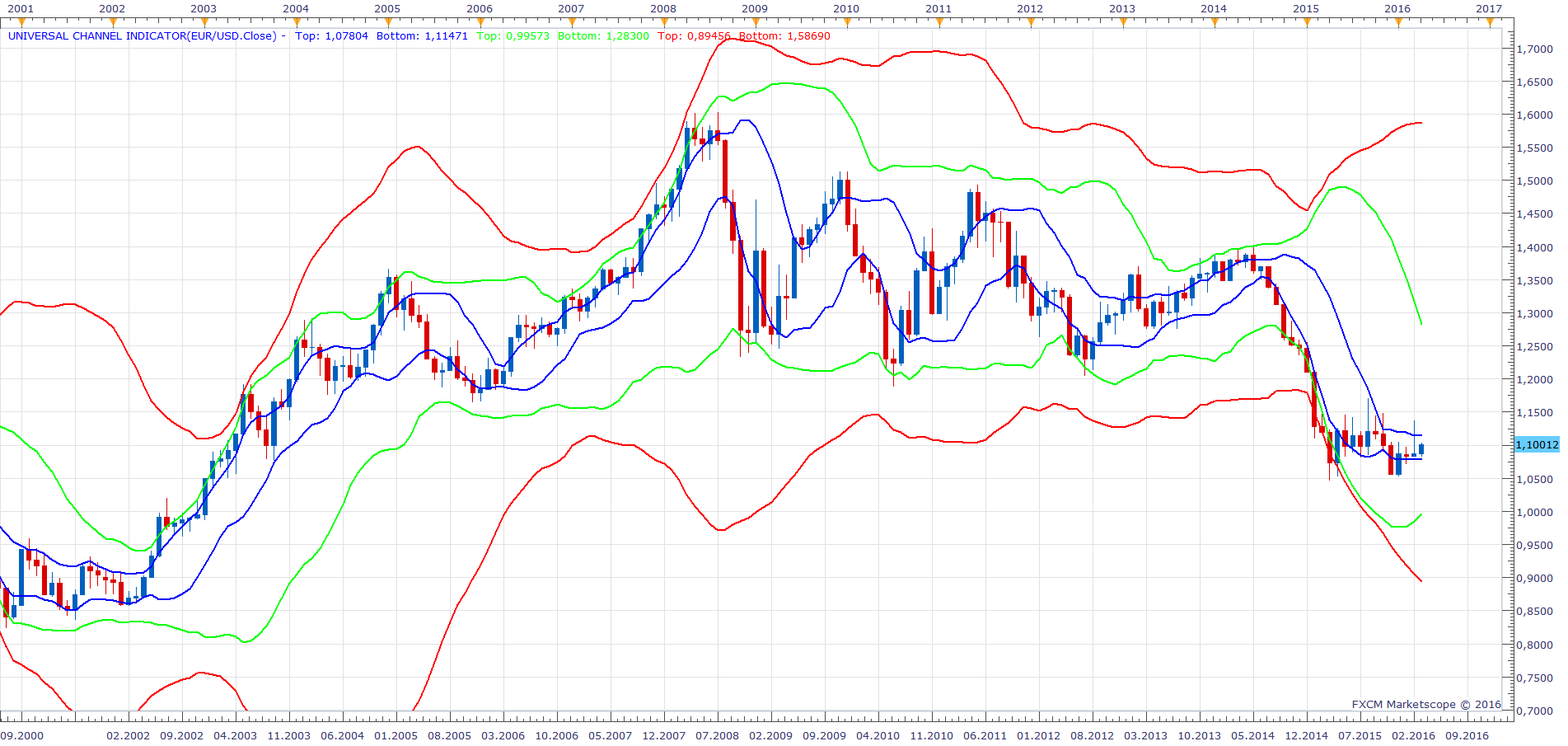Click the 09.2009 date axis label

[x=825, y=735]
